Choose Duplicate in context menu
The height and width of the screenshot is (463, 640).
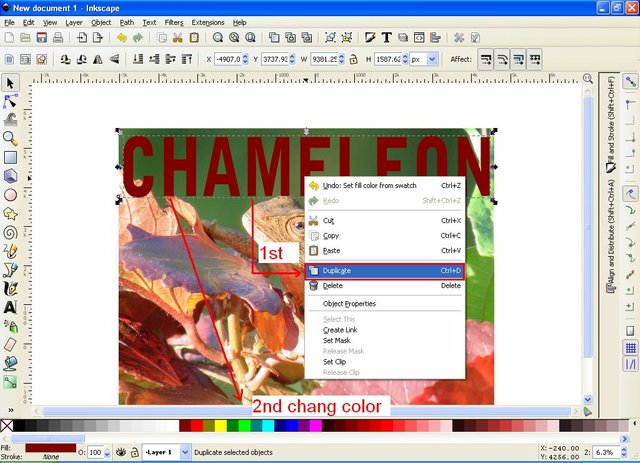coord(384,271)
